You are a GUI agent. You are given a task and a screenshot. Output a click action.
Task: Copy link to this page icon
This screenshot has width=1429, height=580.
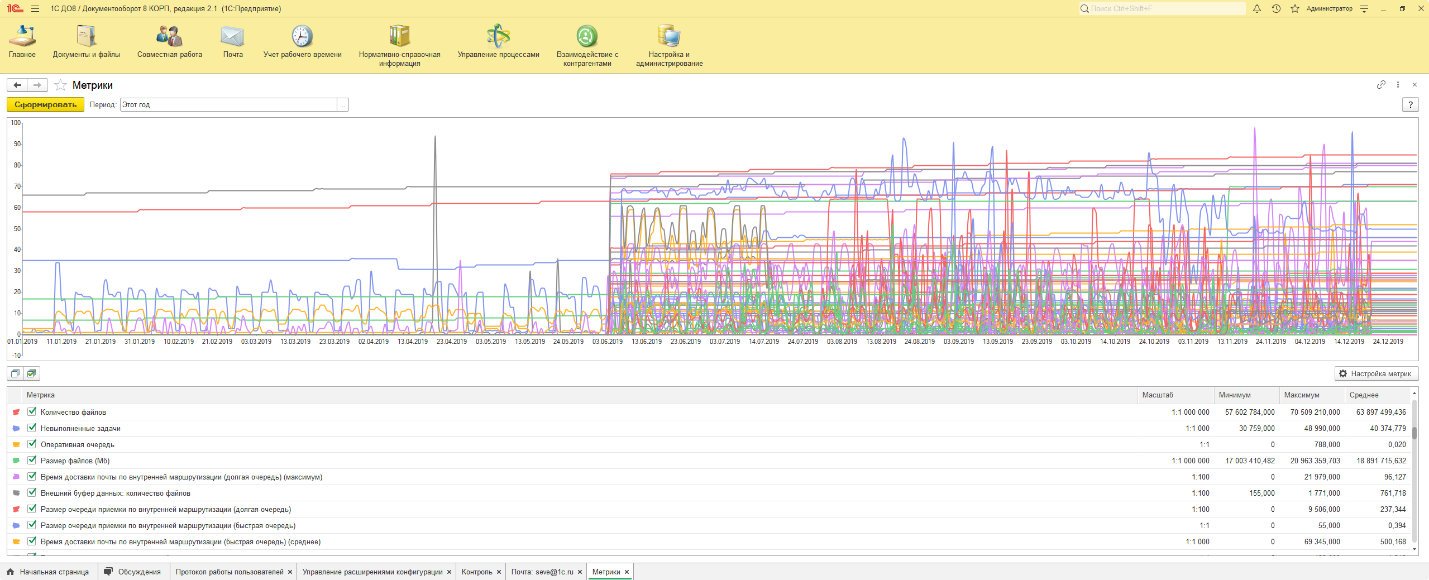[x=1381, y=85]
